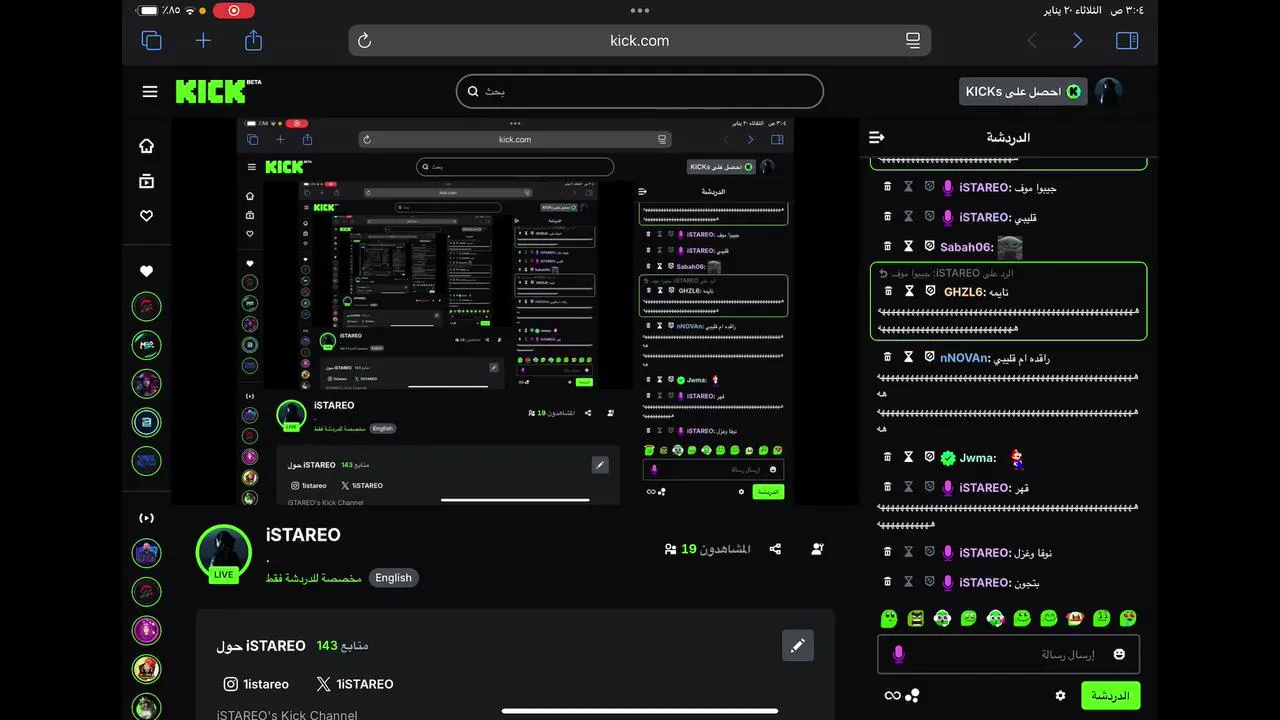This screenshot has width=1280, height=720.
Task: Share the channel via share icon
Action: pos(774,549)
